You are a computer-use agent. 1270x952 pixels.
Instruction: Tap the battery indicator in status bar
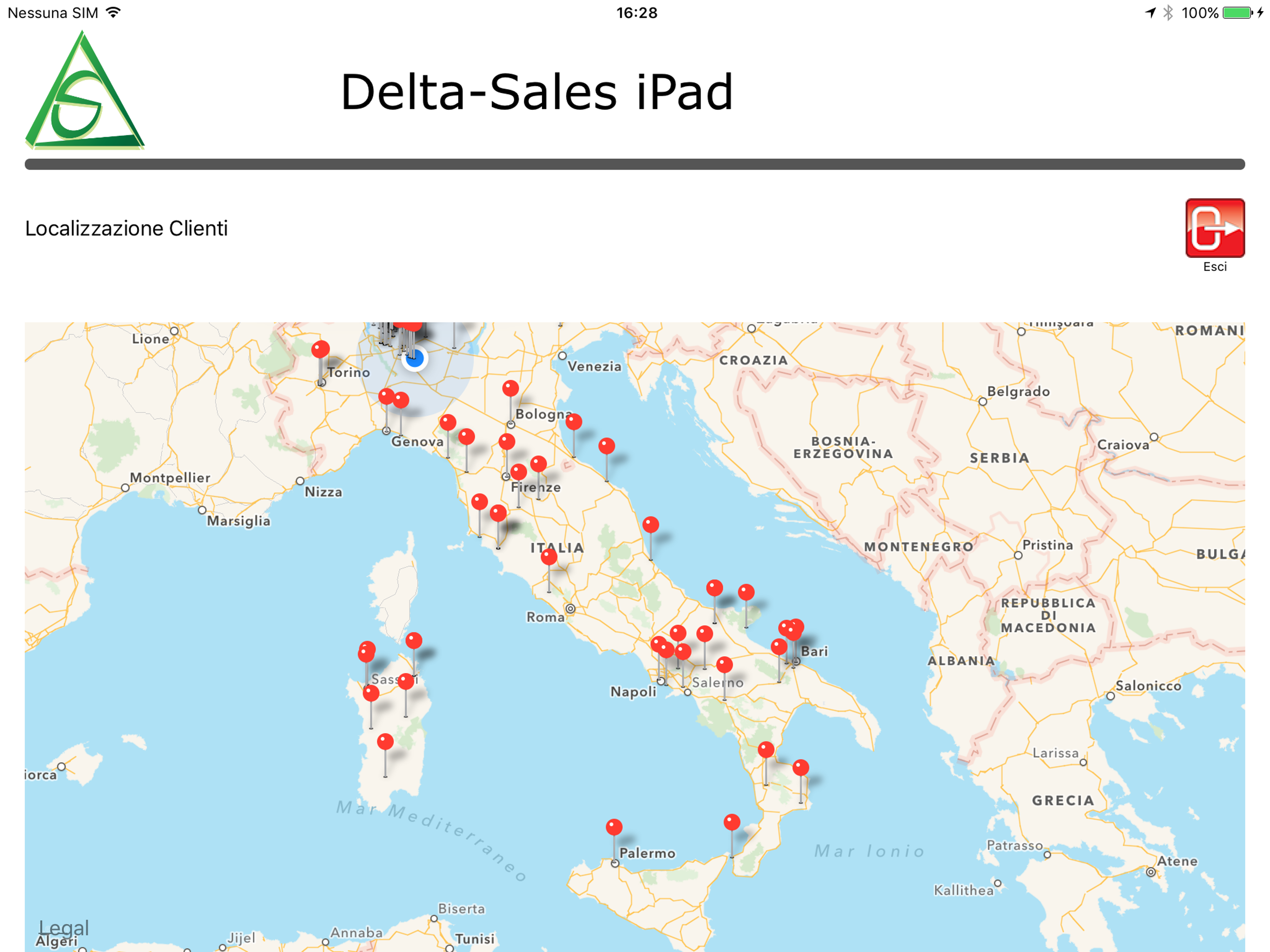point(1237,13)
